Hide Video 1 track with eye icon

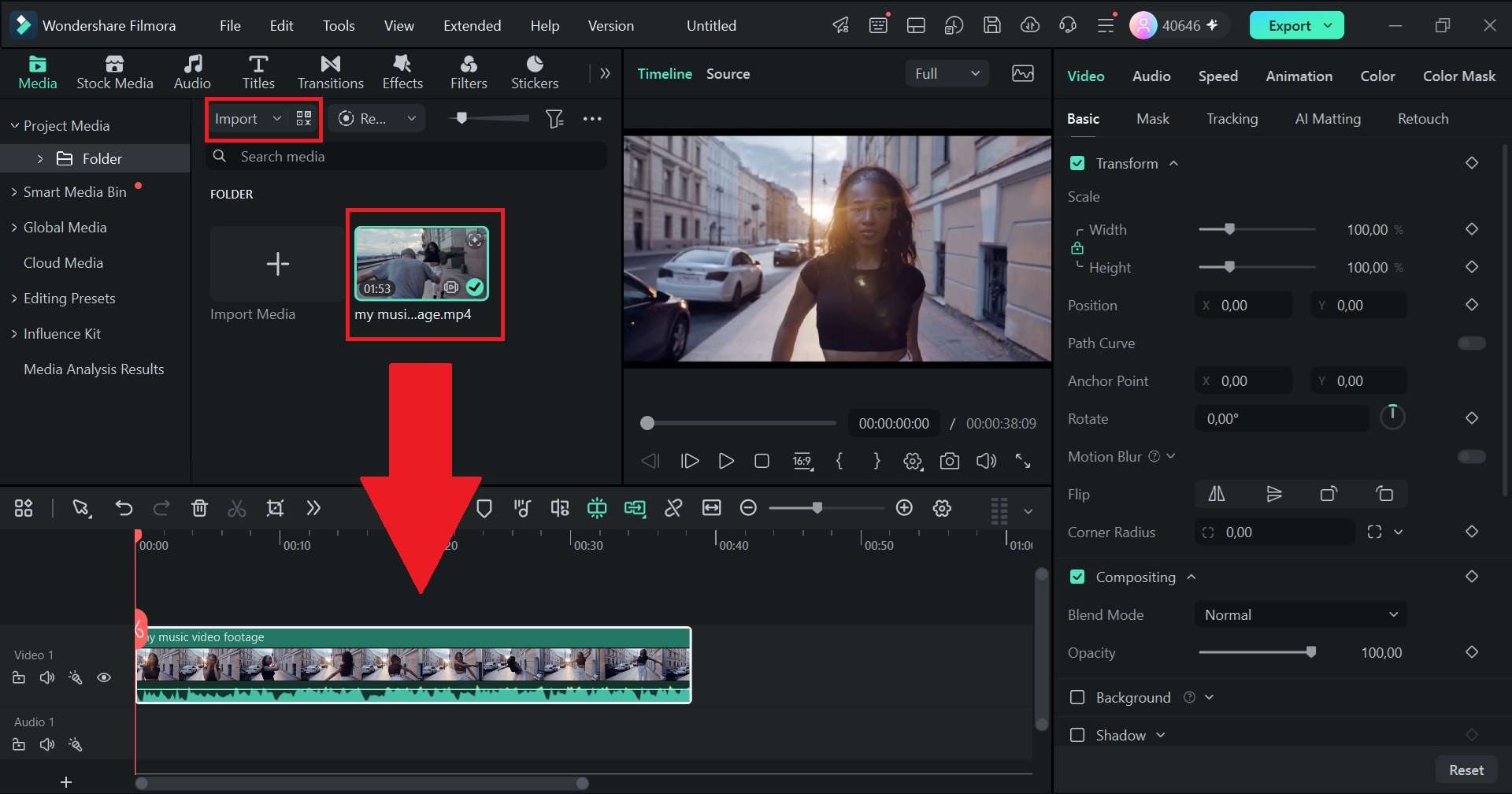coord(104,677)
